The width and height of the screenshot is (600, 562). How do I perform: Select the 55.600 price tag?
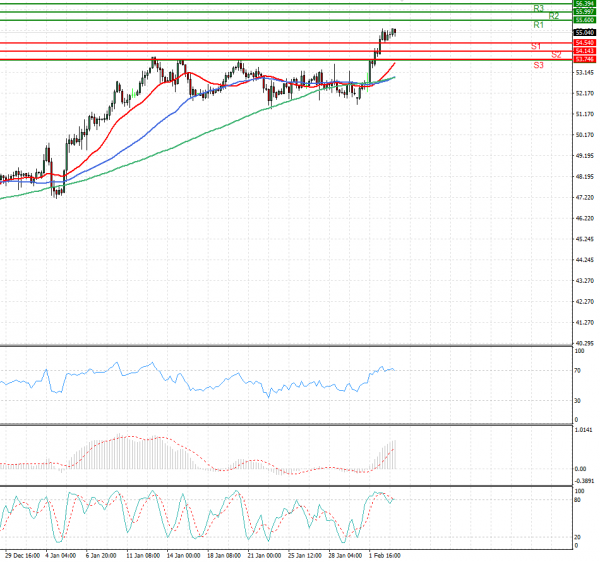(584, 20)
